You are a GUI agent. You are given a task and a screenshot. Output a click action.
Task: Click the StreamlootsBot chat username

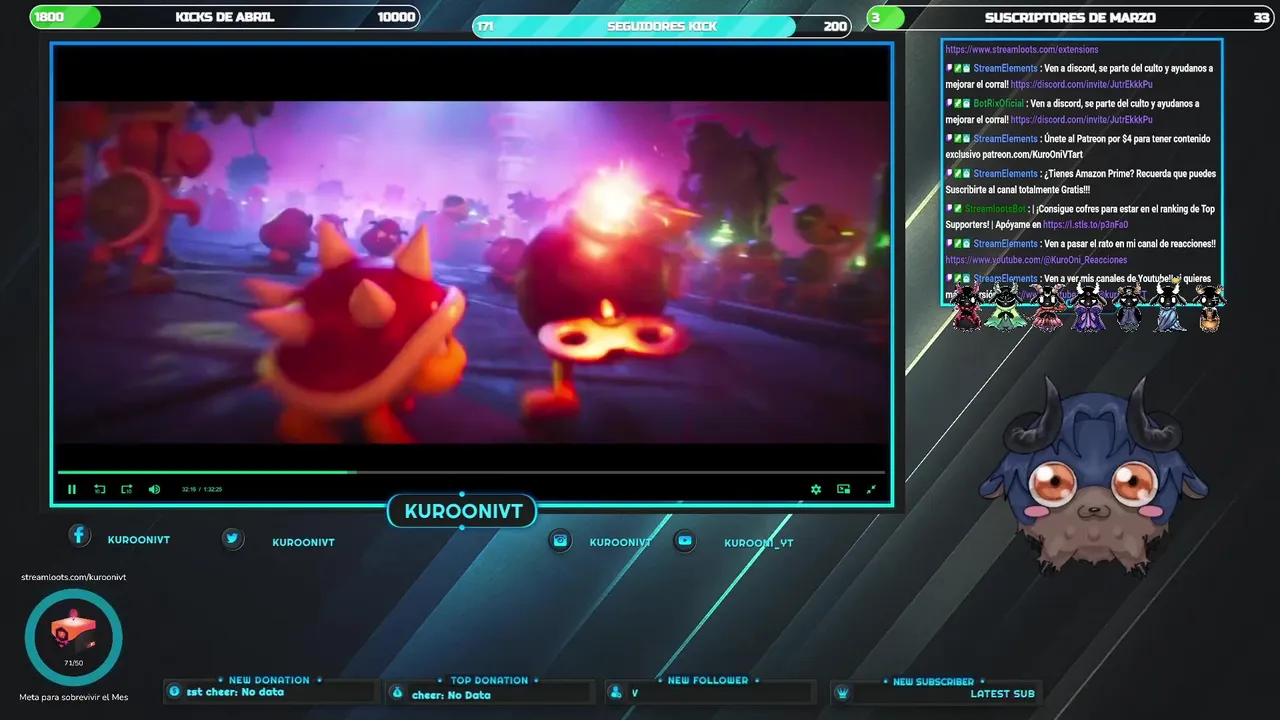[x=995, y=209]
